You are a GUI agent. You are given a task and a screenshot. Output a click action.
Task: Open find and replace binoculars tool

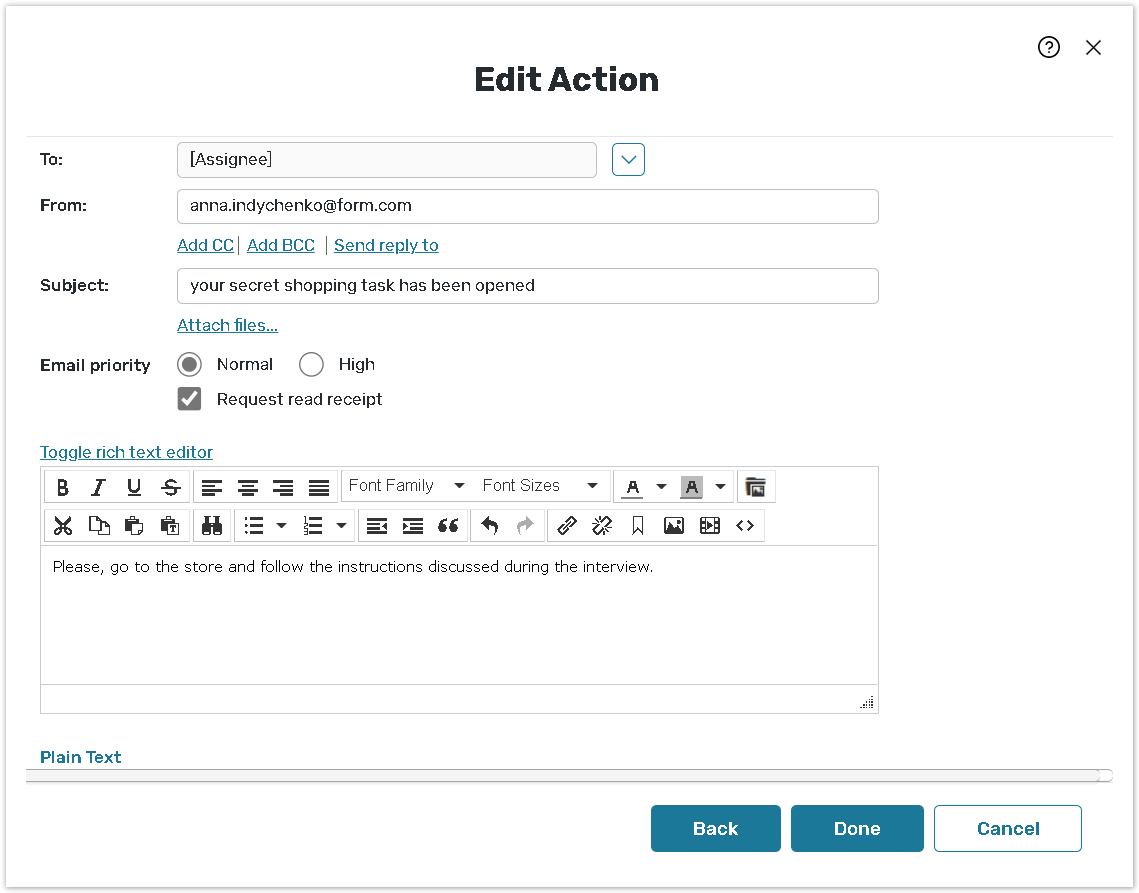212,525
